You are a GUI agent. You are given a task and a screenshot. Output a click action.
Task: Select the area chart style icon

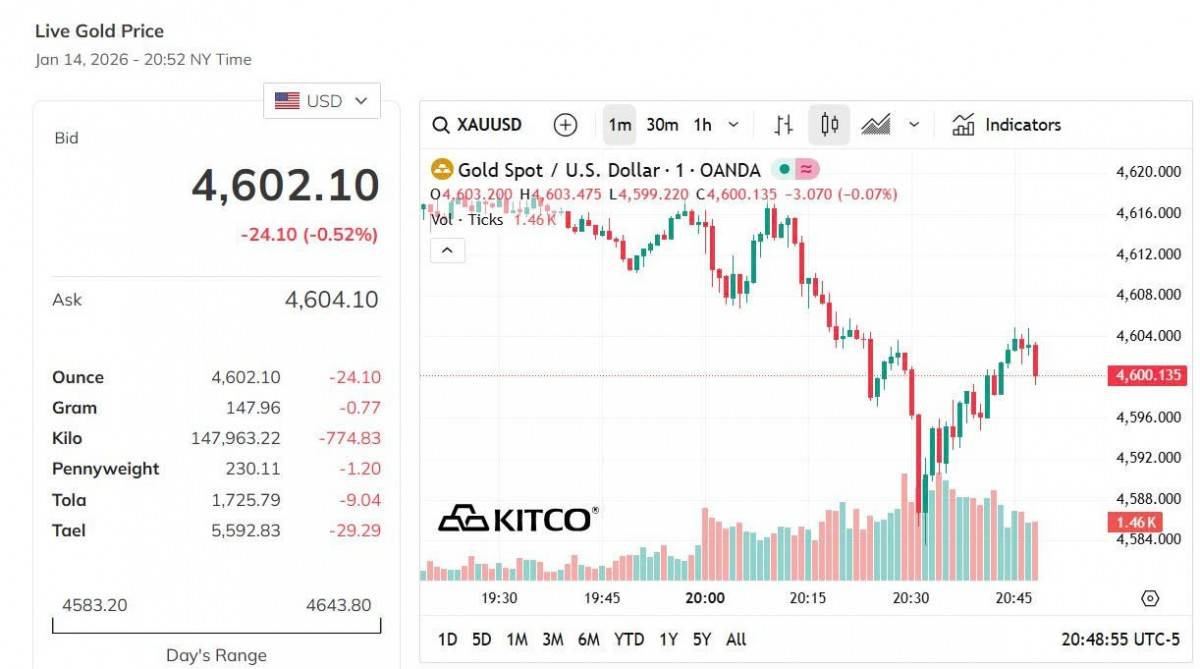[876, 125]
